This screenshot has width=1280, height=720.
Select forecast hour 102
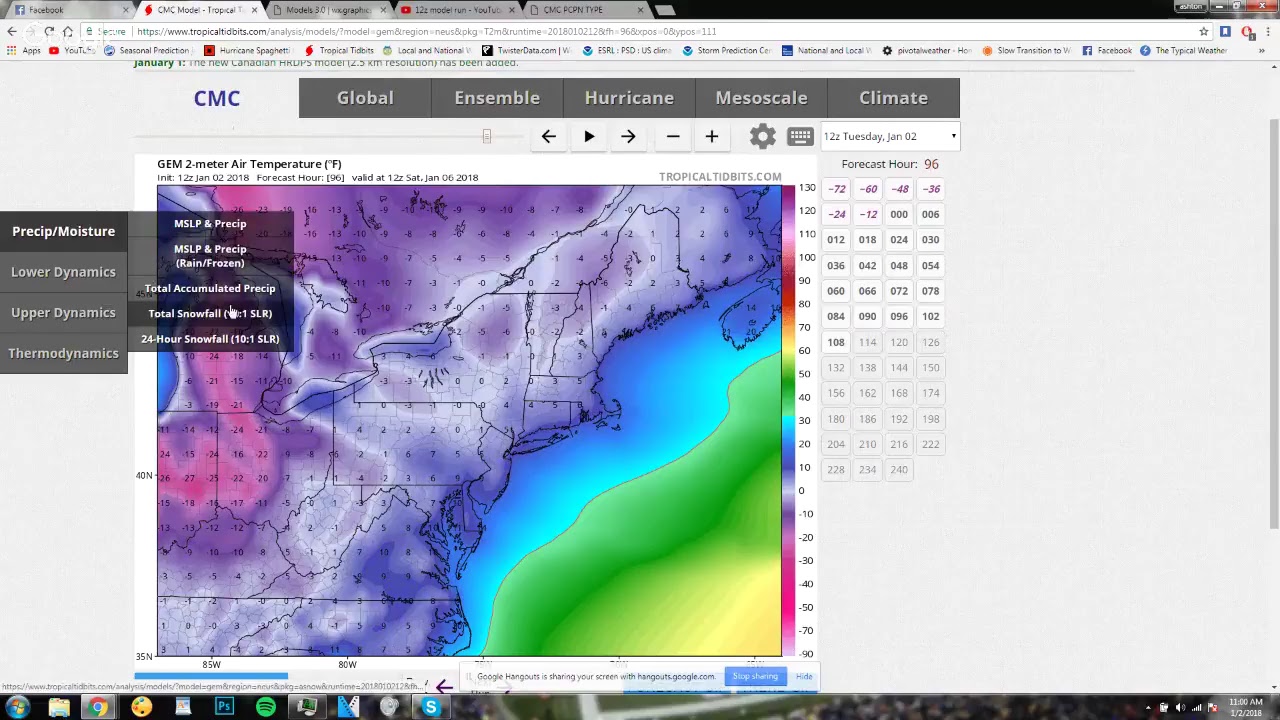pyautogui.click(x=930, y=316)
